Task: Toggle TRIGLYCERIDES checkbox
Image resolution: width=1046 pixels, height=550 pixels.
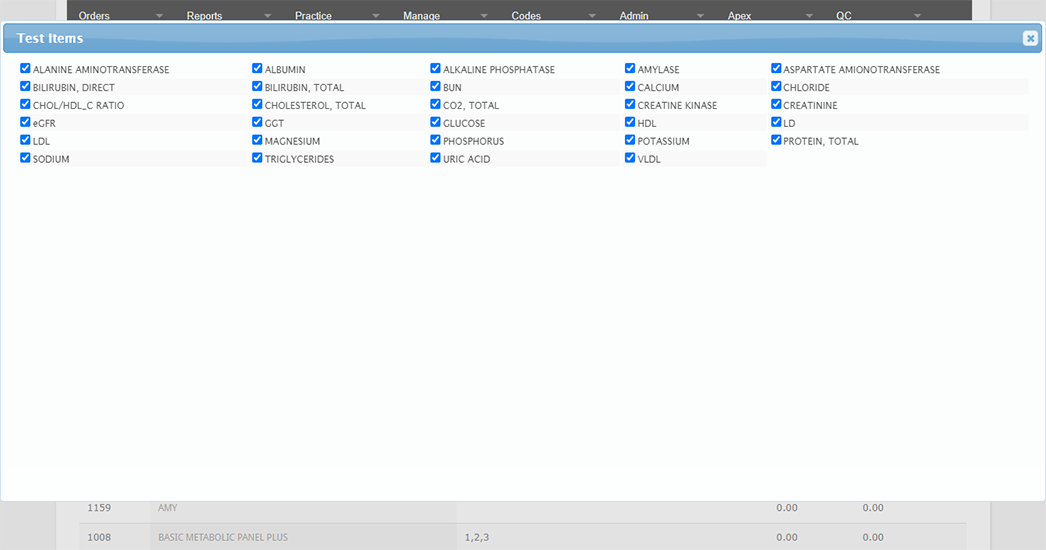Action: (x=257, y=158)
